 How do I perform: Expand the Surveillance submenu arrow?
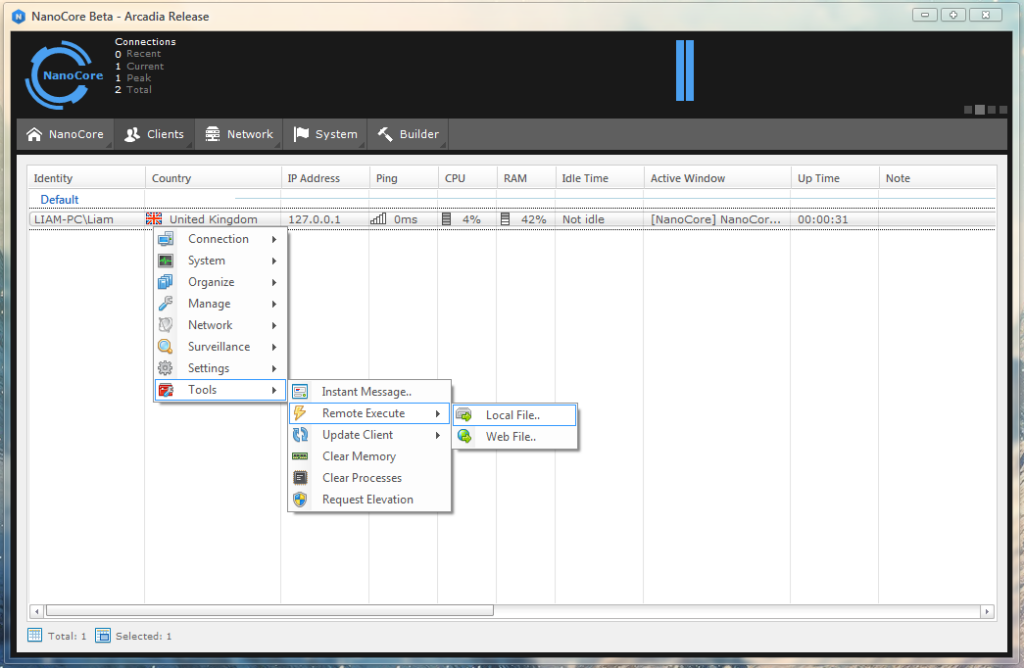pyautogui.click(x=274, y=347)
